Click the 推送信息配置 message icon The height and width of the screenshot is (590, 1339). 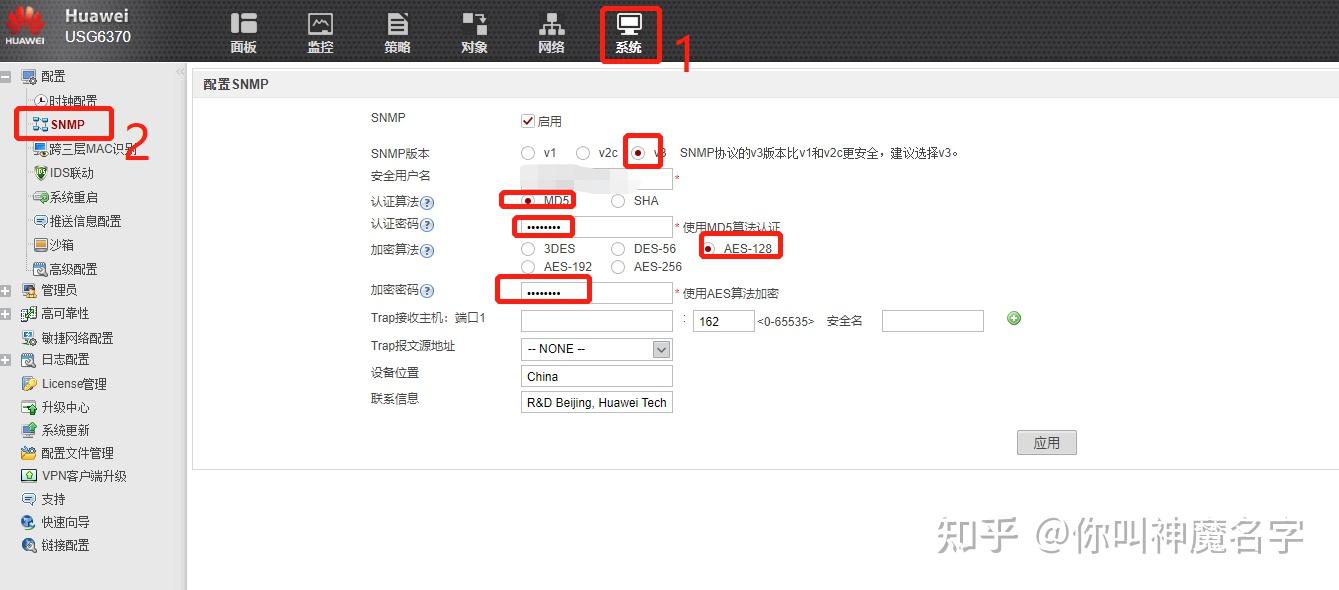[41, 221]
